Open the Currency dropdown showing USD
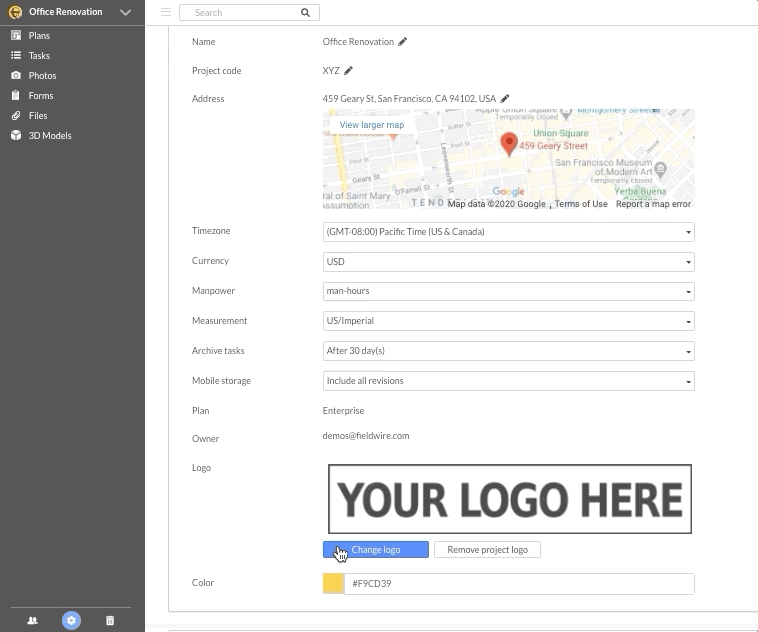Image resolution: width=758 pixels, height=632 pixels. pos(509,262)
